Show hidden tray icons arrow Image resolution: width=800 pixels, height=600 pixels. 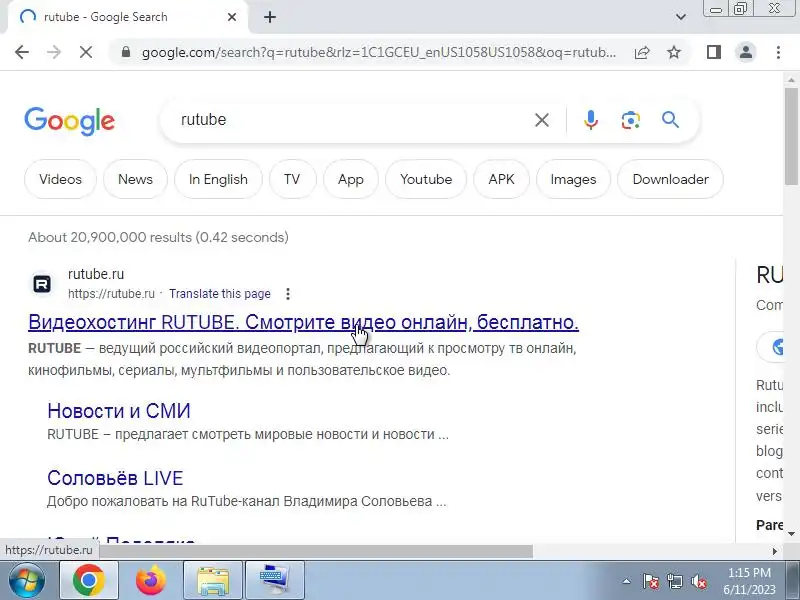coord(627,581)
